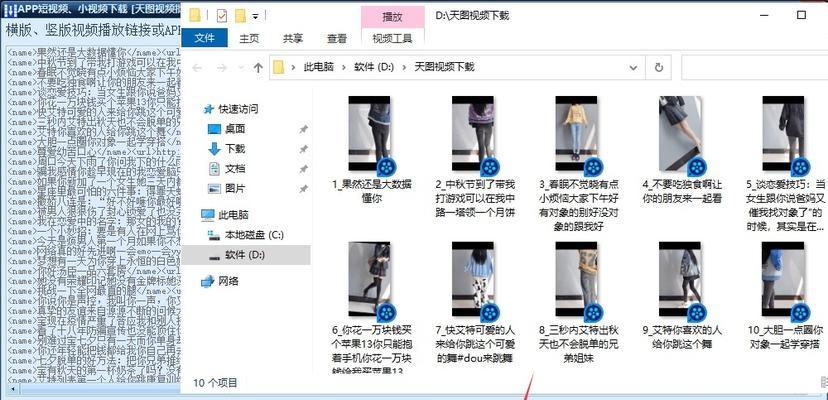
Task: Select video thumbnail 2_中秋节到了
Action: click(473, 133)
